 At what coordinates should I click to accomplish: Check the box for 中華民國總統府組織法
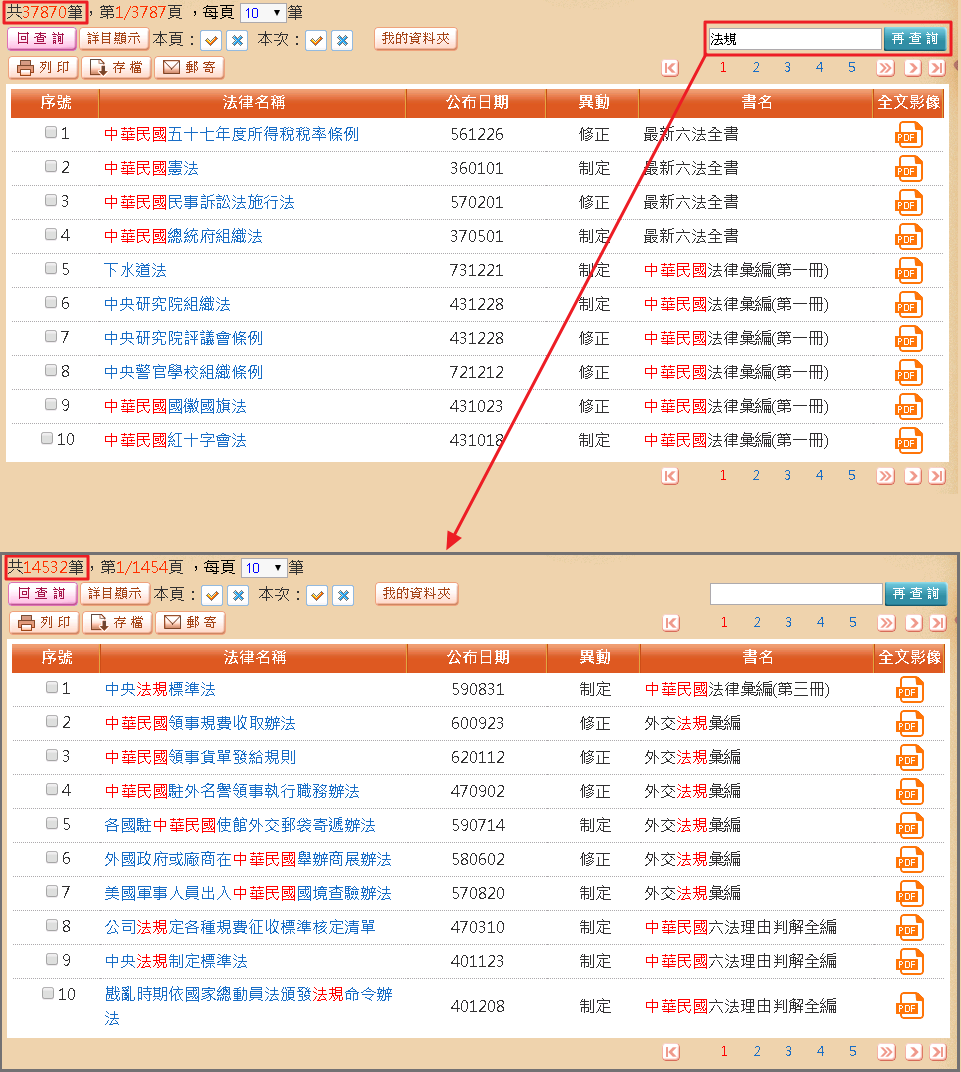coord(51,235)
